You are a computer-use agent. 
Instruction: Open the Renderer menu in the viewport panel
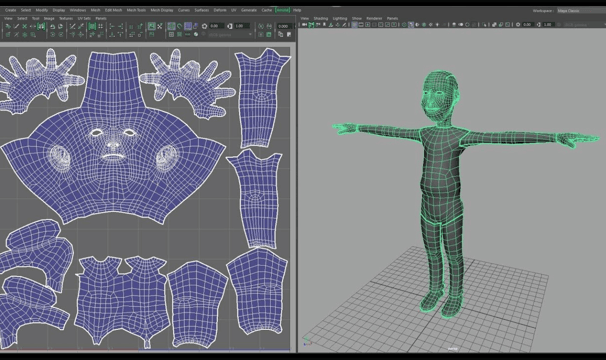pos(374,18)
